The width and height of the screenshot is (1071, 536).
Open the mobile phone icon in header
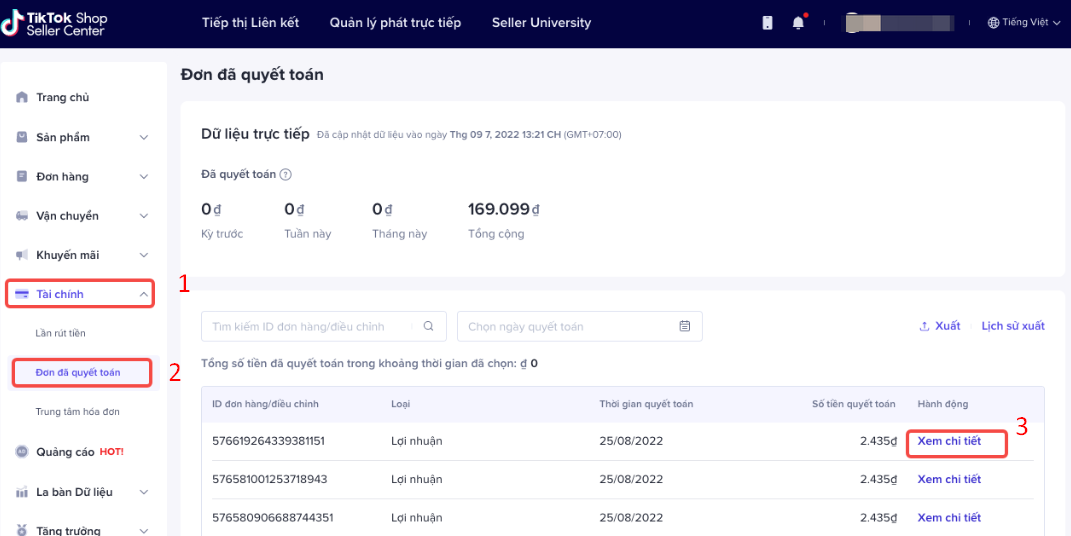[767, 23]
